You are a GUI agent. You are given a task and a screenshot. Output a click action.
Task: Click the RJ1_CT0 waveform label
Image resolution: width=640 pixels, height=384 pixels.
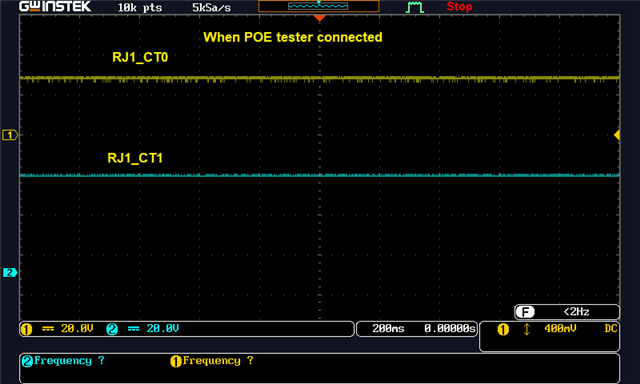(x=140, y=57)
